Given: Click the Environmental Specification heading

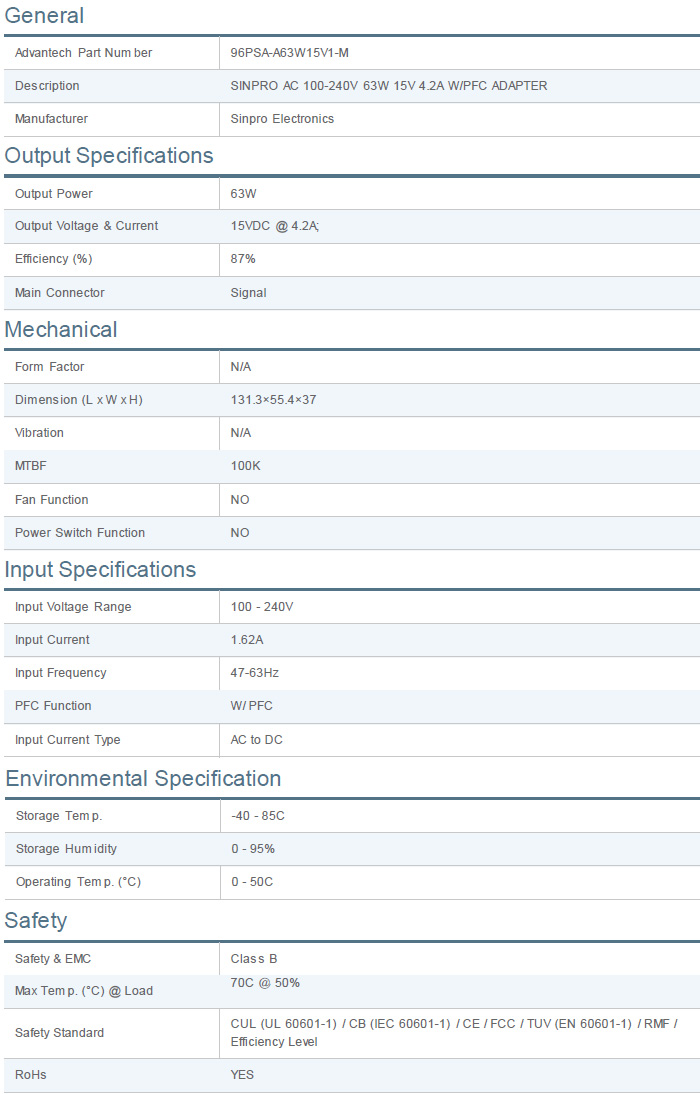Looking at the screenshot, I should coord(143,779).
